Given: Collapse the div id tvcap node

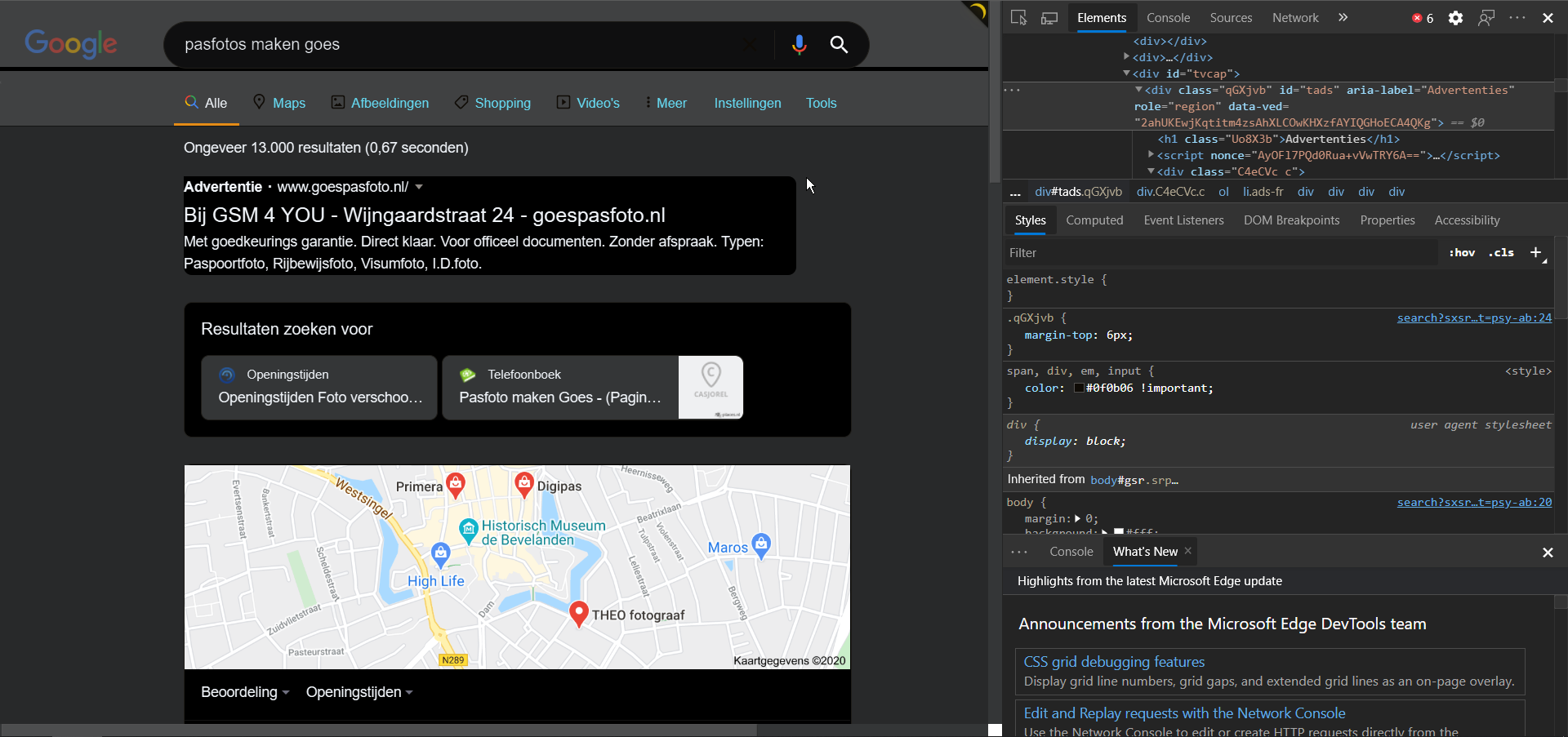Looking at the screenshot, I should click(1126, 73).
